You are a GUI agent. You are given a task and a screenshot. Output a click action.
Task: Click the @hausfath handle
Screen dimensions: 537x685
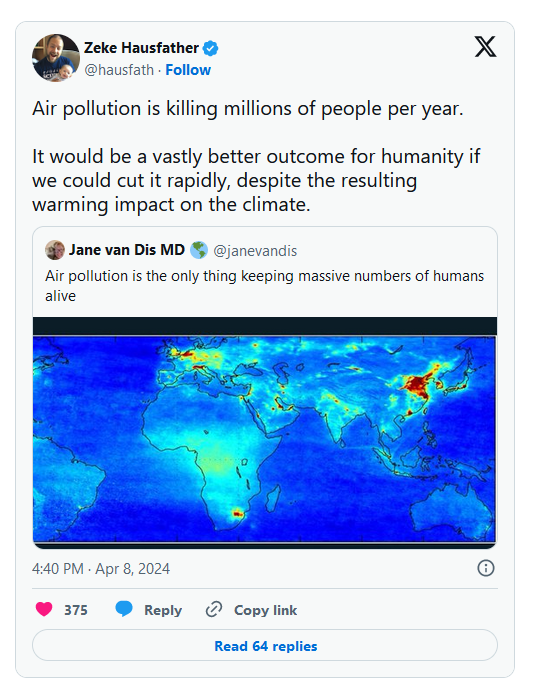119,70
